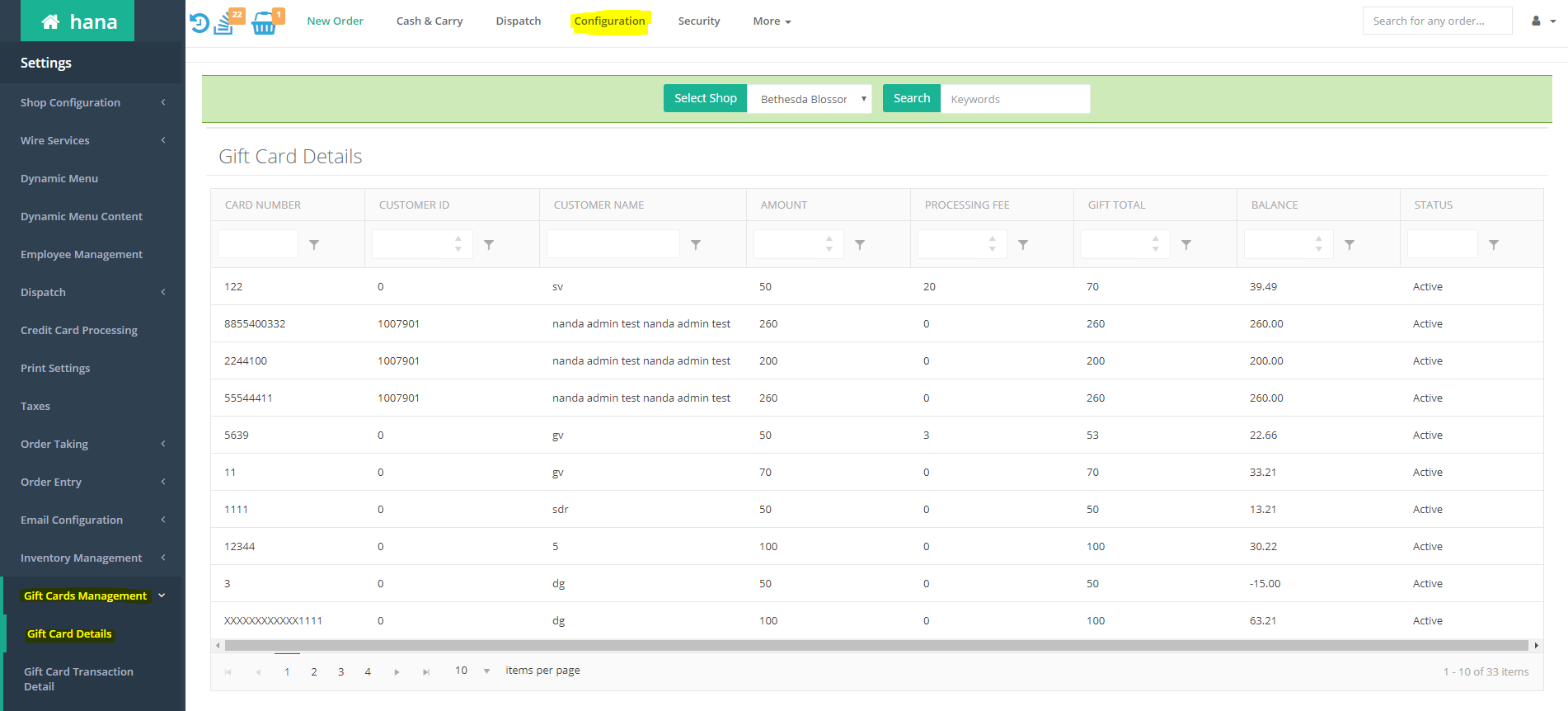This screenshot has width=1568, height=711.
Task: Click the horizontal table scrollbar
Action: [876, 646]
